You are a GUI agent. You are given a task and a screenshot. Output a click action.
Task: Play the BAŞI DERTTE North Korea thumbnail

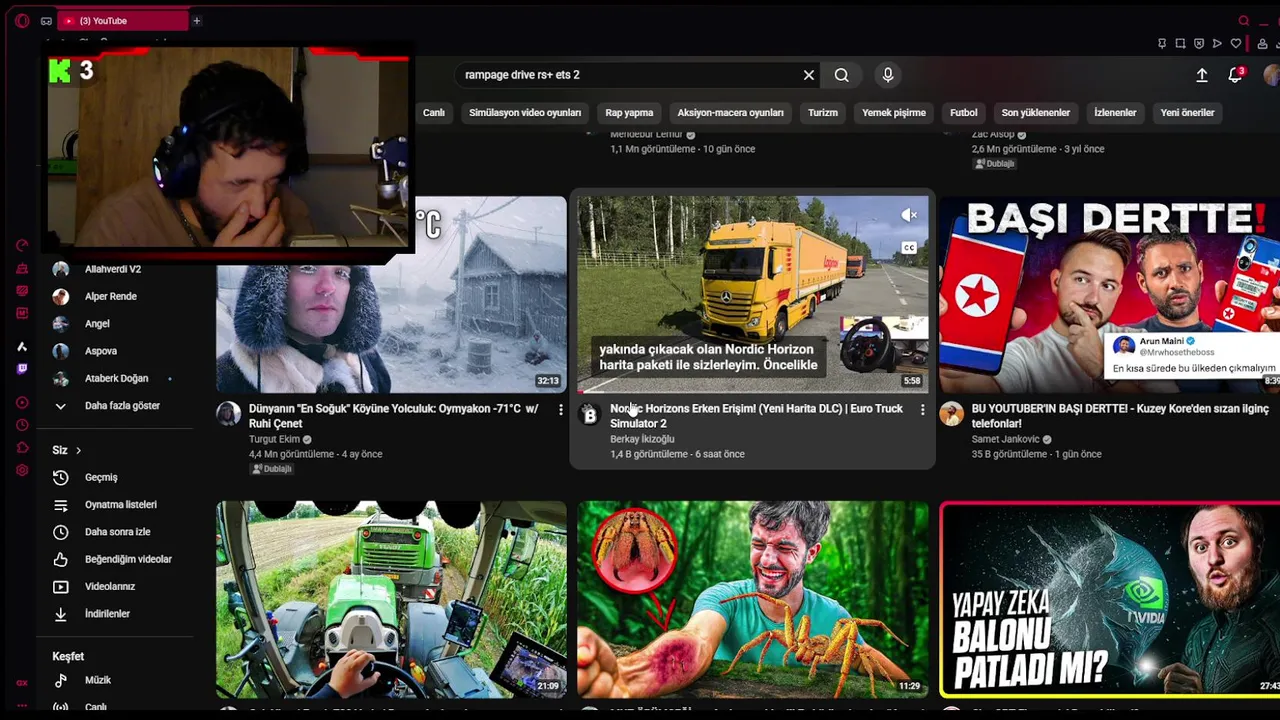click(1109, 294)
